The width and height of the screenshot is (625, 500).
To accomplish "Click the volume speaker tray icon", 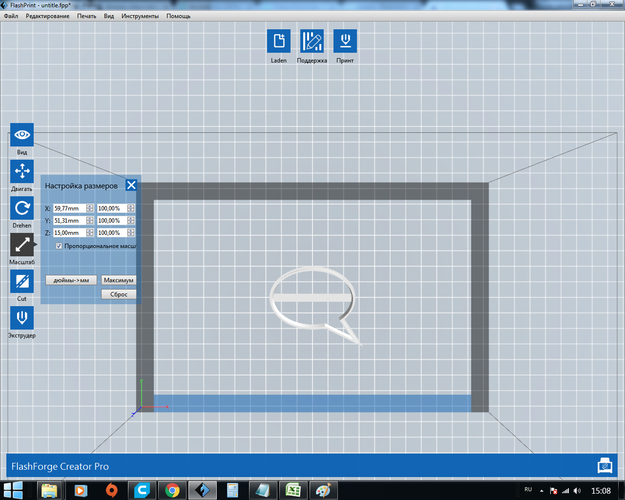I will 577,491.
